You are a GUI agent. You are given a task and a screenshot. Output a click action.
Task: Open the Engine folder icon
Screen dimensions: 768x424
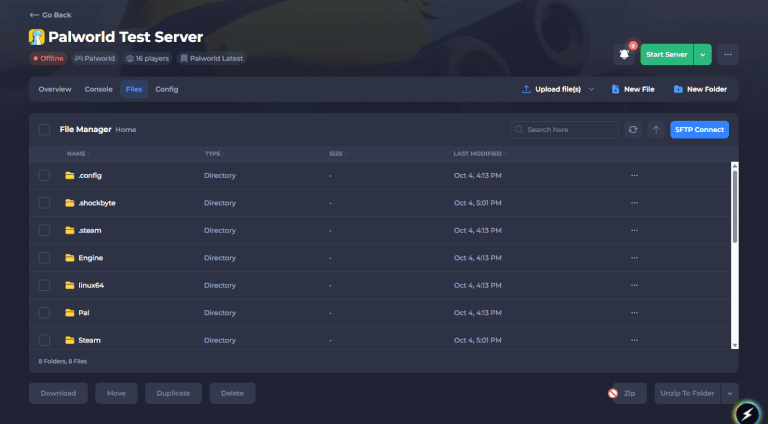(70, 258)
